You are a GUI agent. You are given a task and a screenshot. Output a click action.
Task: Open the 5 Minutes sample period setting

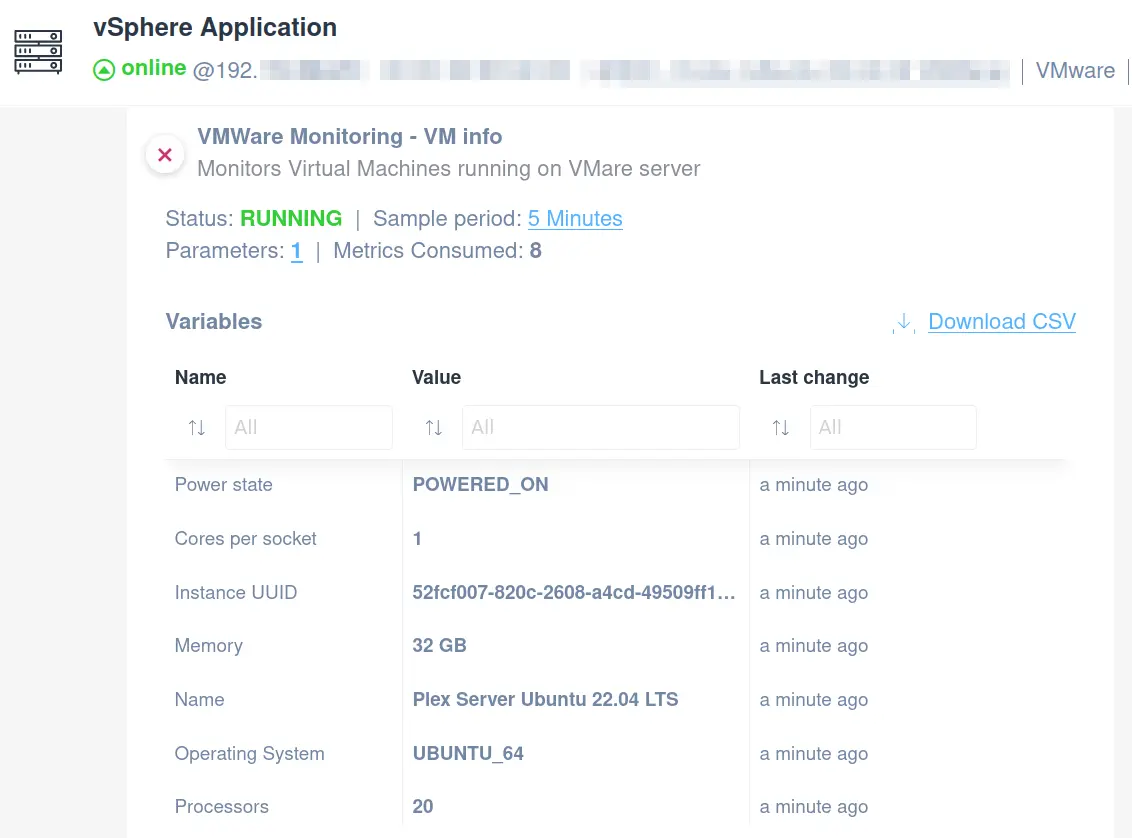pos(575,218)
